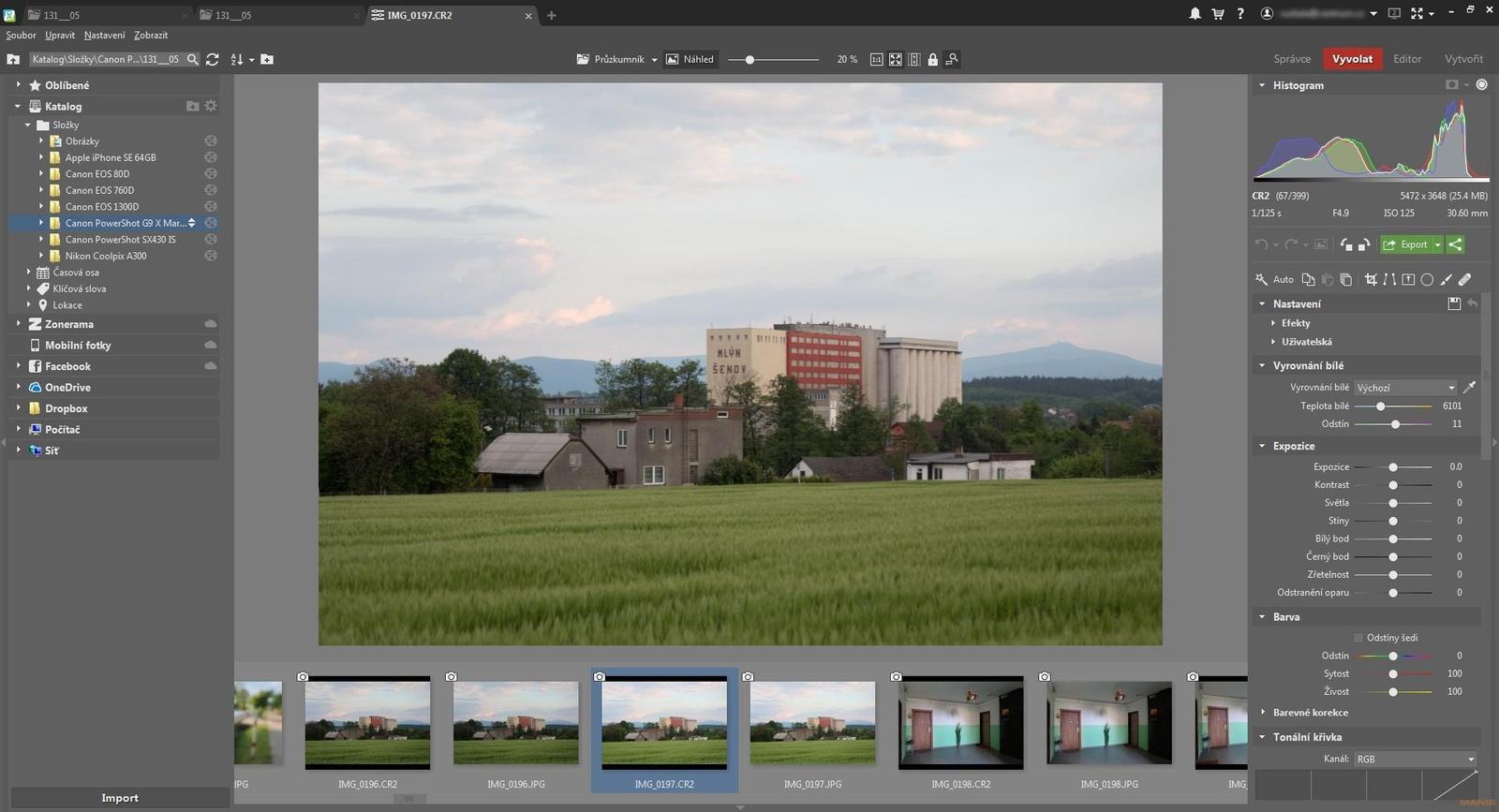1499x812 pixels.
Task: Copy settings with the copy icon
Action: tap(1308, 279)
